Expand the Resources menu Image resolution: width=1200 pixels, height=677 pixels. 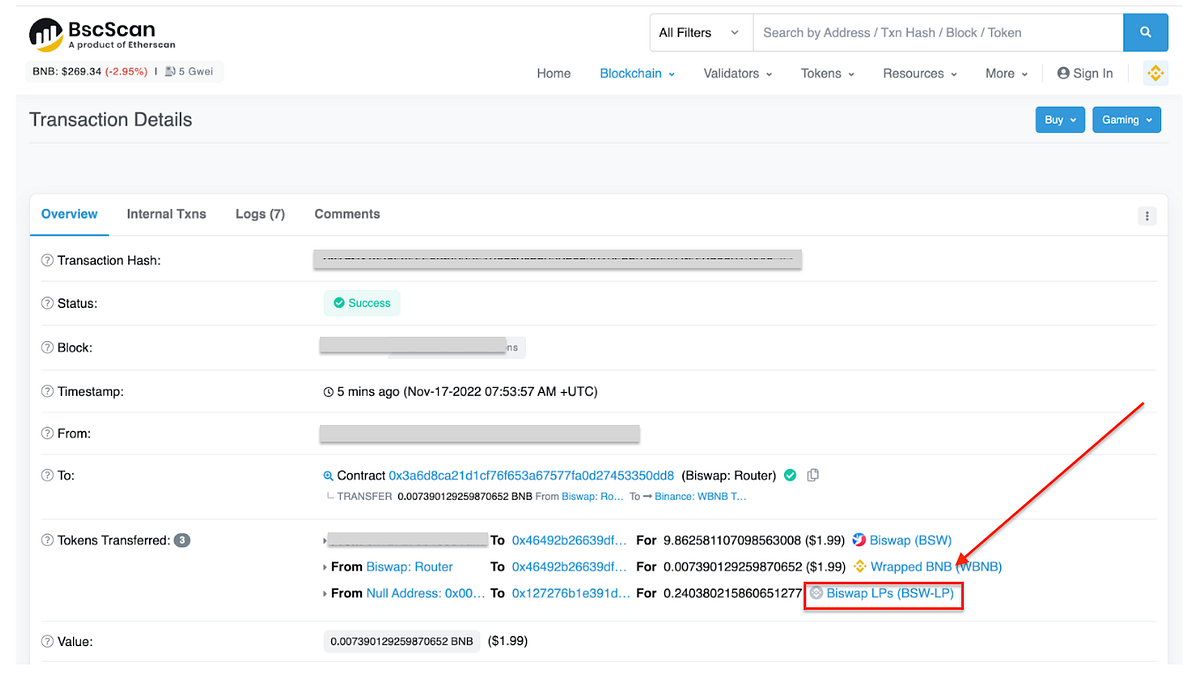click(x=920, y=73)
